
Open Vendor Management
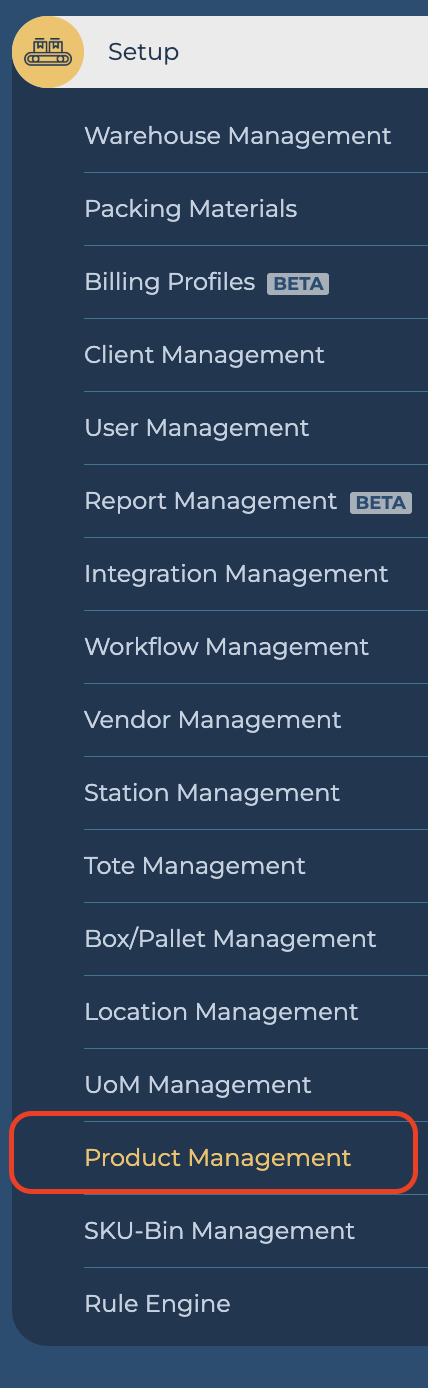tap(213, 720)
